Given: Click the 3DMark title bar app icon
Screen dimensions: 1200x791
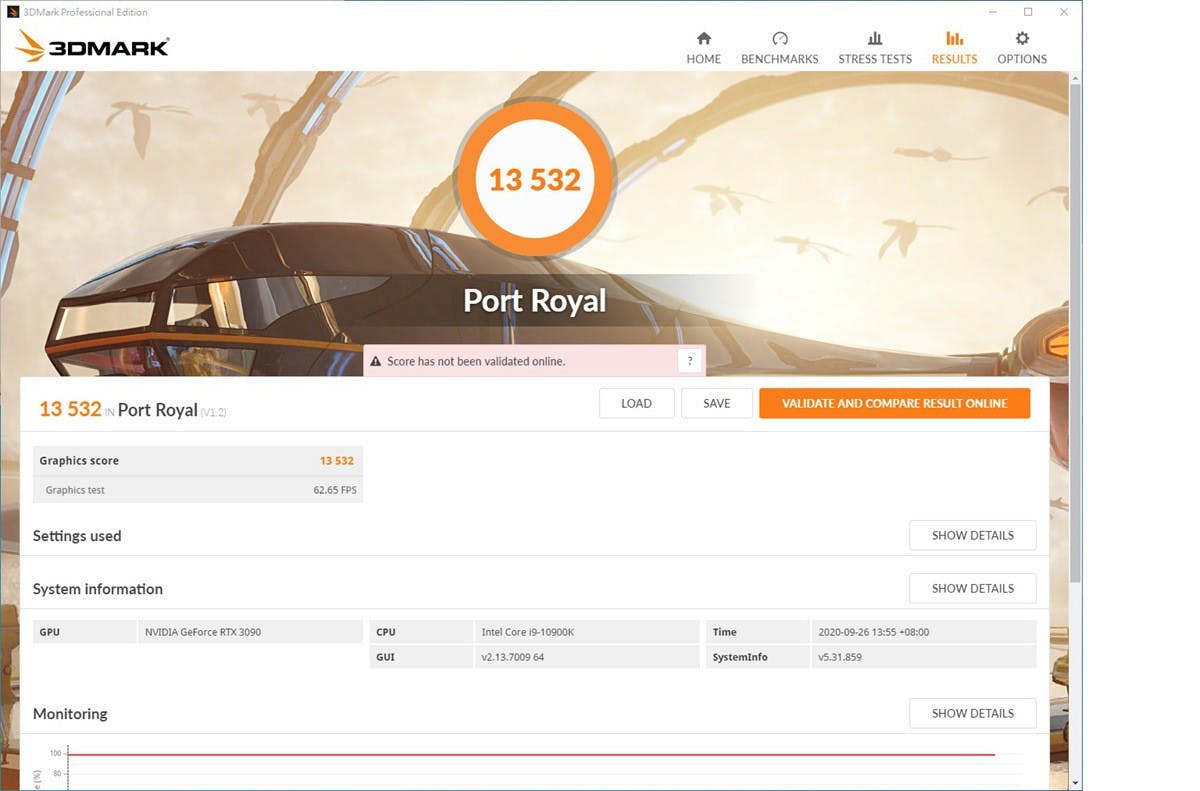Looking at the screenshot, I should click(13, 12).
